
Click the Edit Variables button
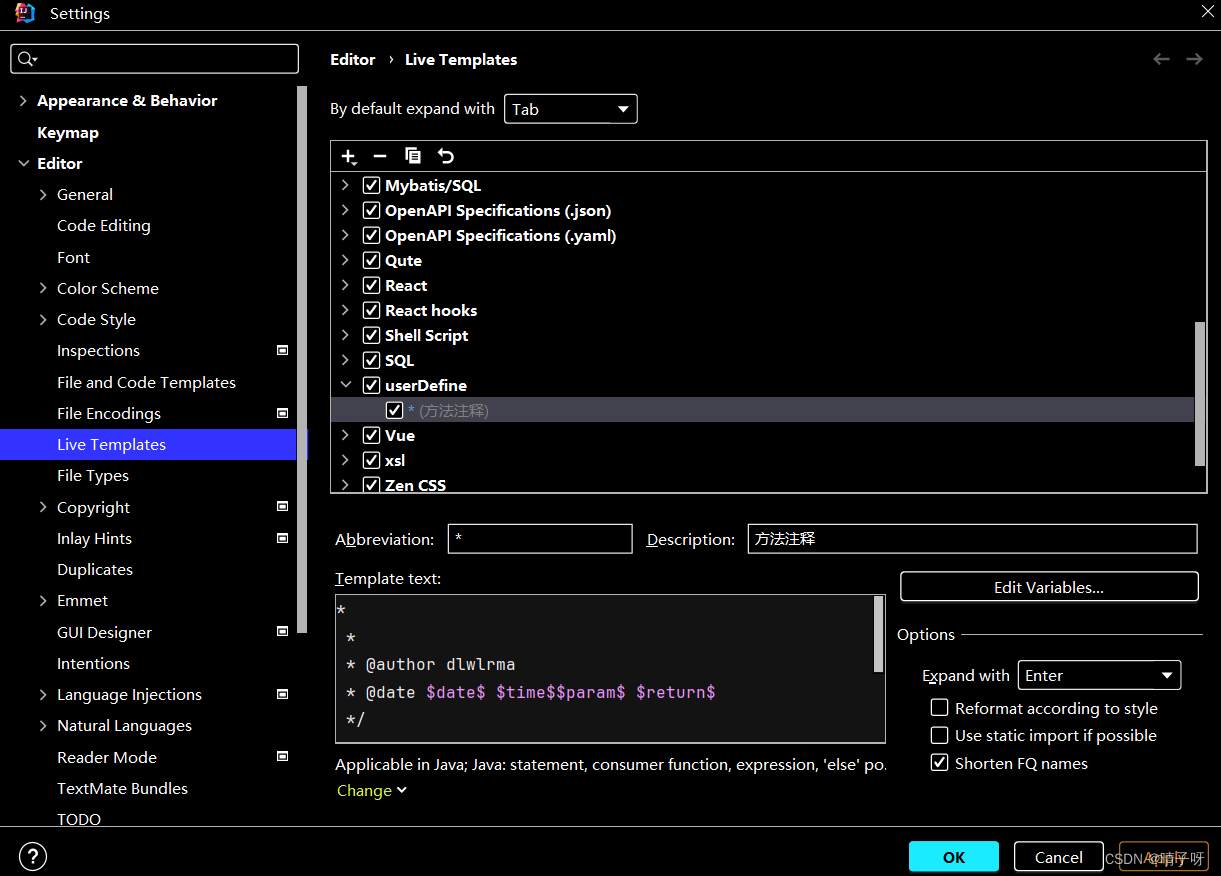[1049, 587]
